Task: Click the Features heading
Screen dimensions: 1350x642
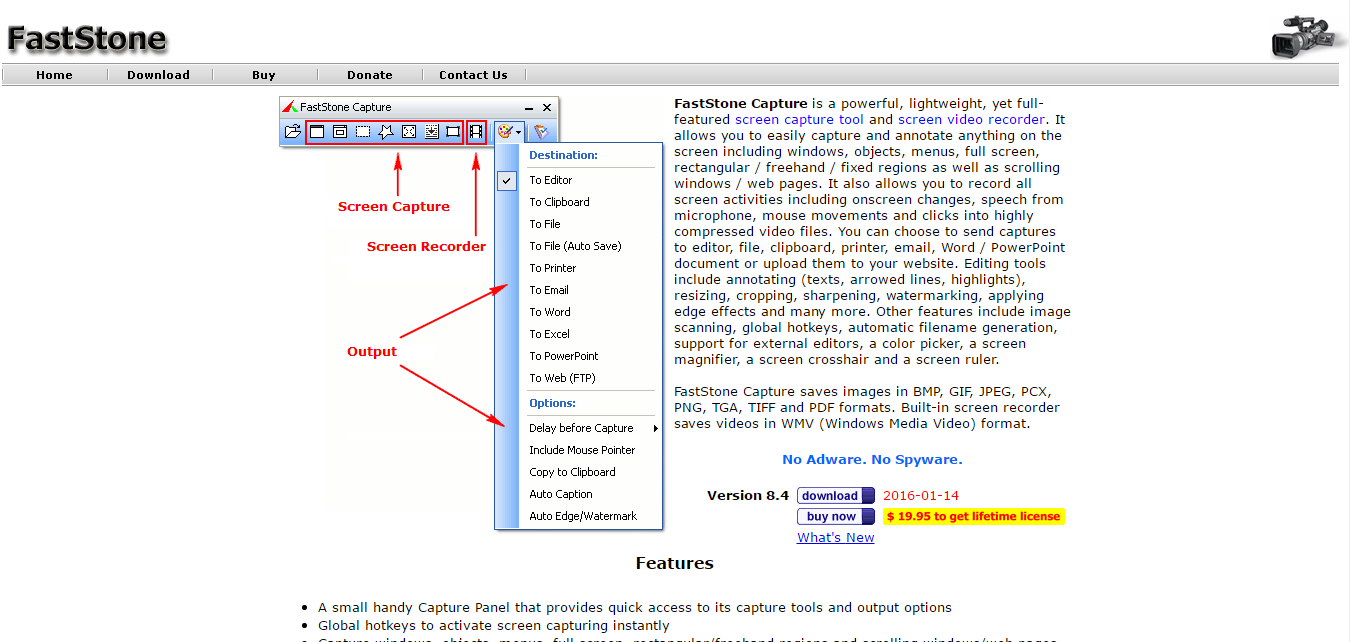Action: tap(675, 564)
